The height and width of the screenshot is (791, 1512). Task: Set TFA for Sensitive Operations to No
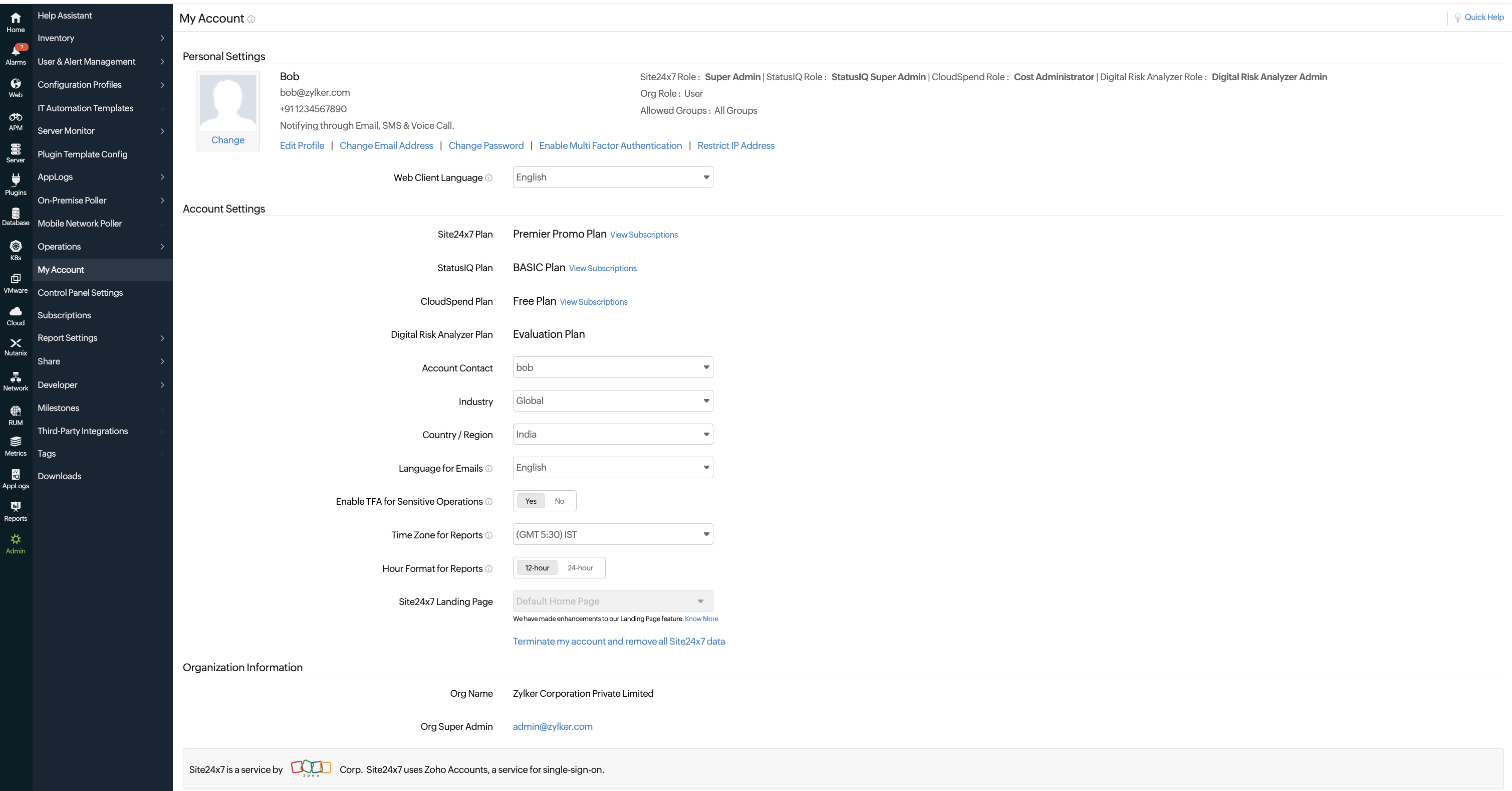tap(560, 501)
